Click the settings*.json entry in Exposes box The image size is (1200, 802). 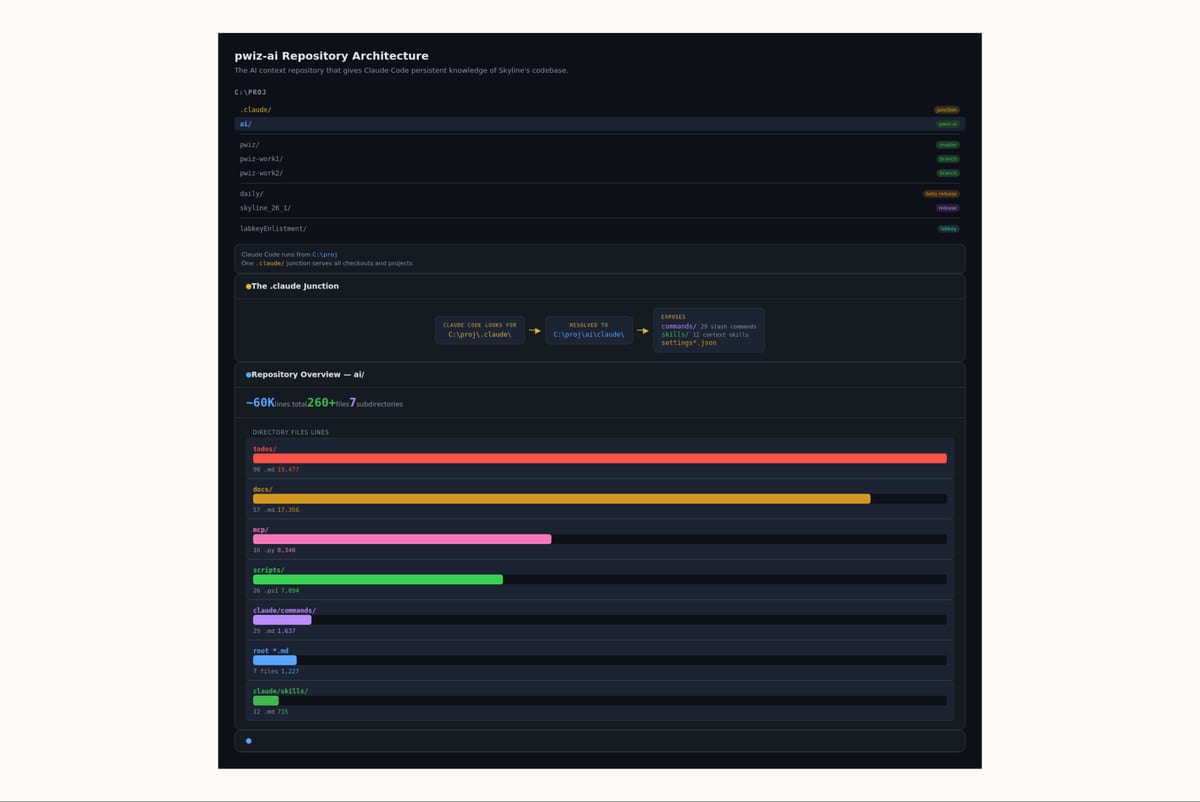point(688,343)
